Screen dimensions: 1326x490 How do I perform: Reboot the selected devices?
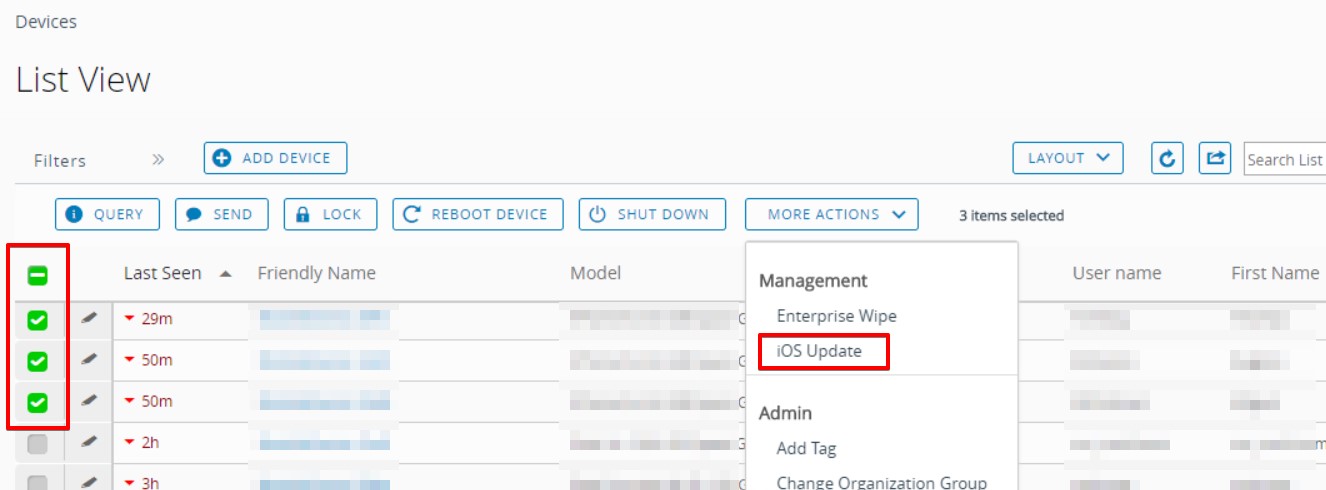pos(478,214)
